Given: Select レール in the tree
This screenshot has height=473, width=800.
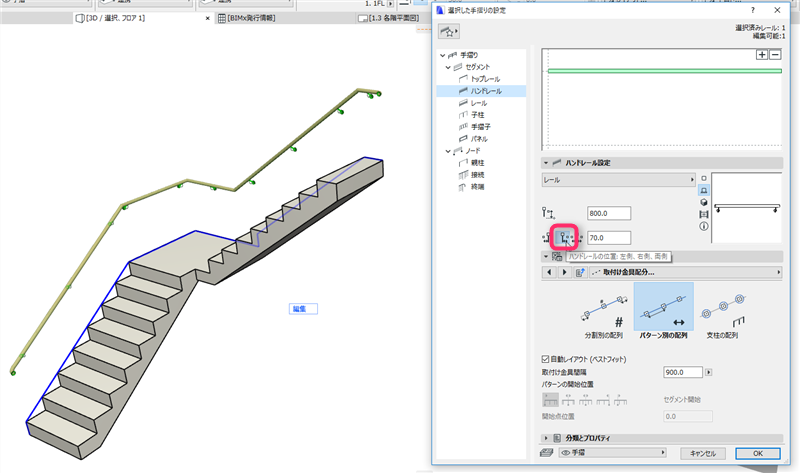Looking at the screenshot, I should click(479, 103).
